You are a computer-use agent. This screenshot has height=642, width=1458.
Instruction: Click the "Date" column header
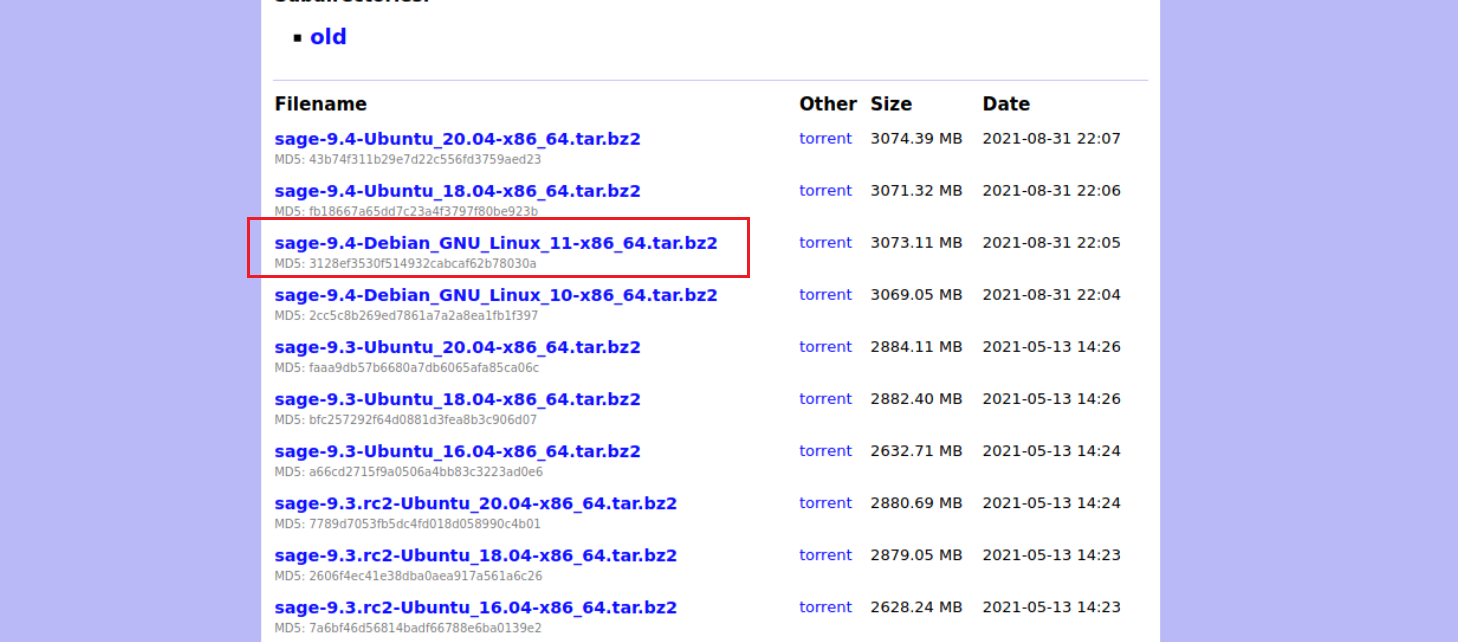point(1006,104)
